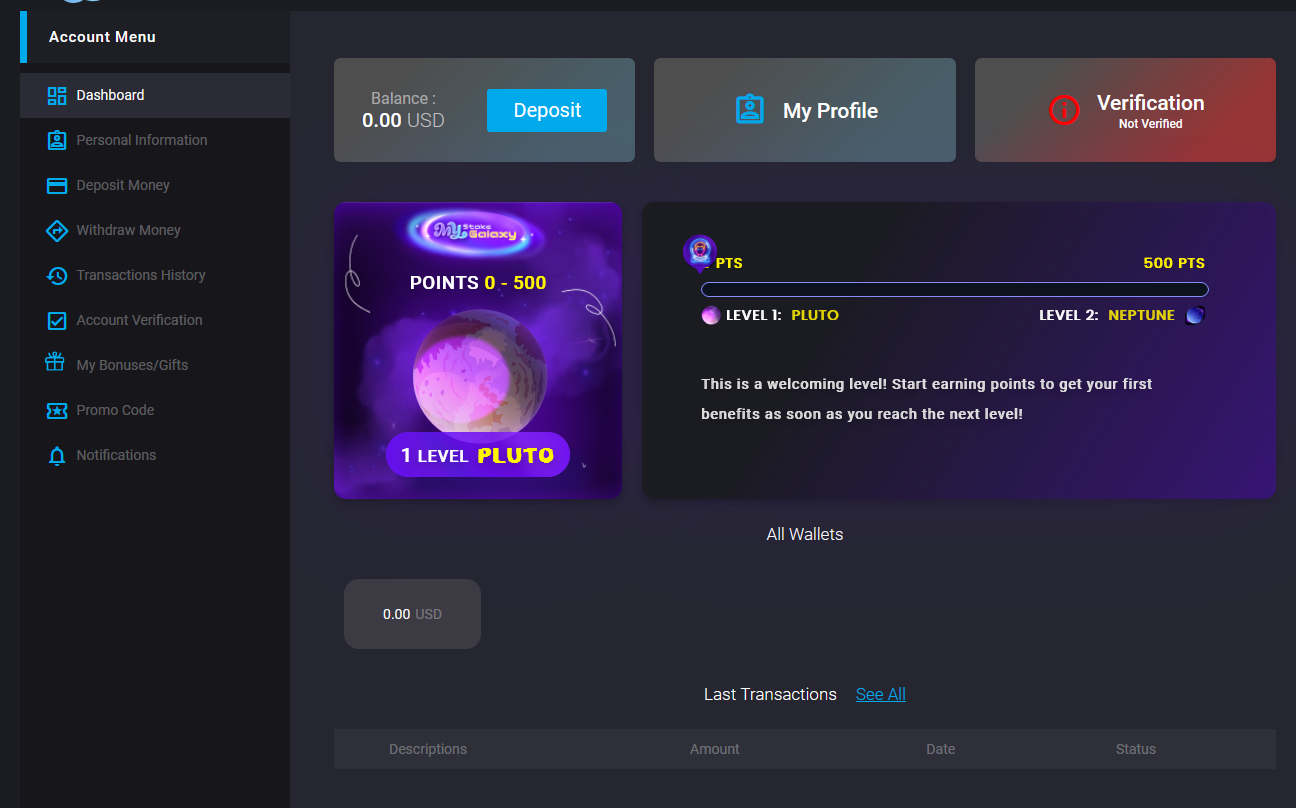Click the Transactions History clock icon

pos(57,275)
